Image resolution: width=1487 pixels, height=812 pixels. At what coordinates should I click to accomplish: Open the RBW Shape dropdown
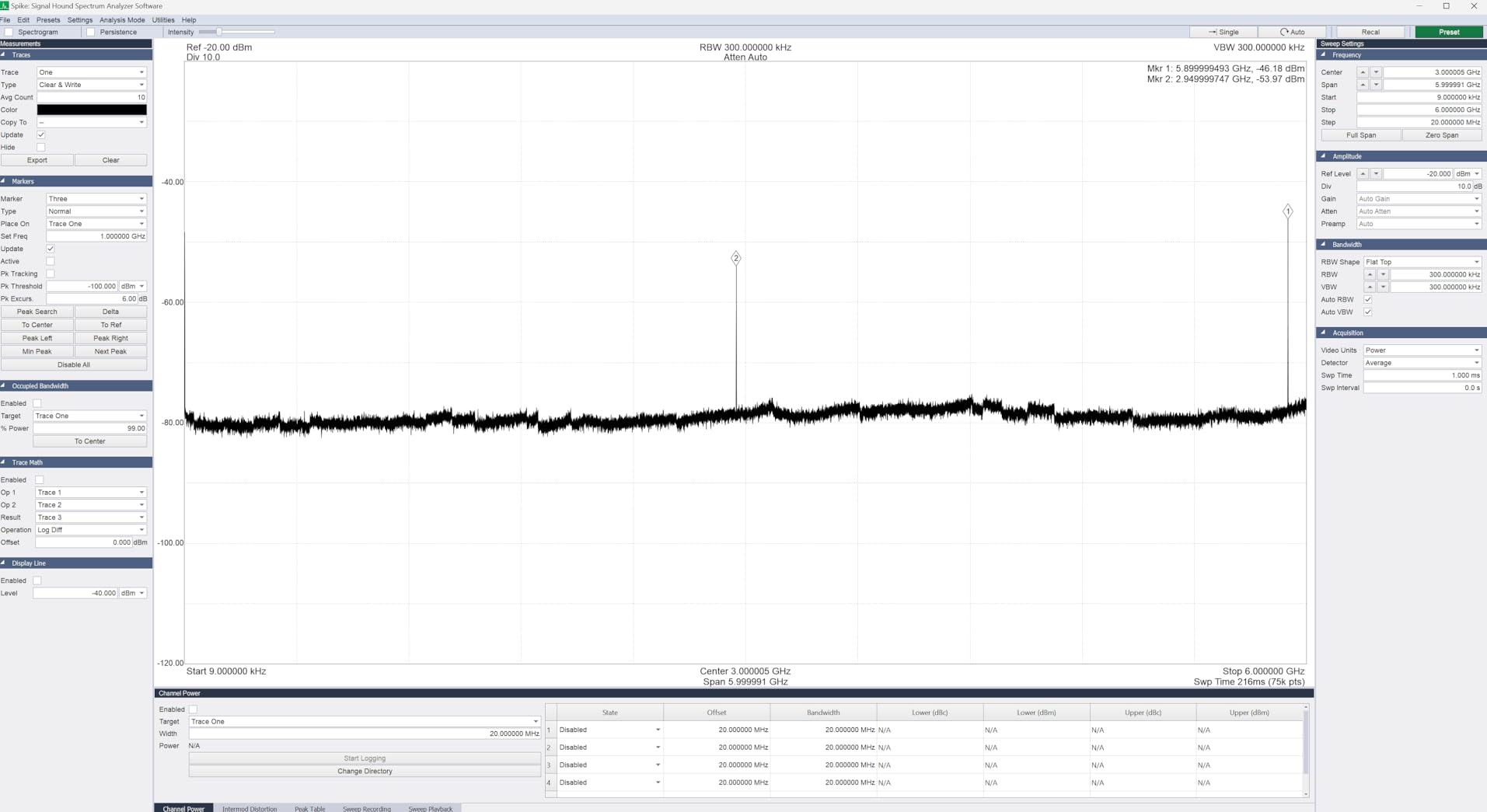point(1422,262)
